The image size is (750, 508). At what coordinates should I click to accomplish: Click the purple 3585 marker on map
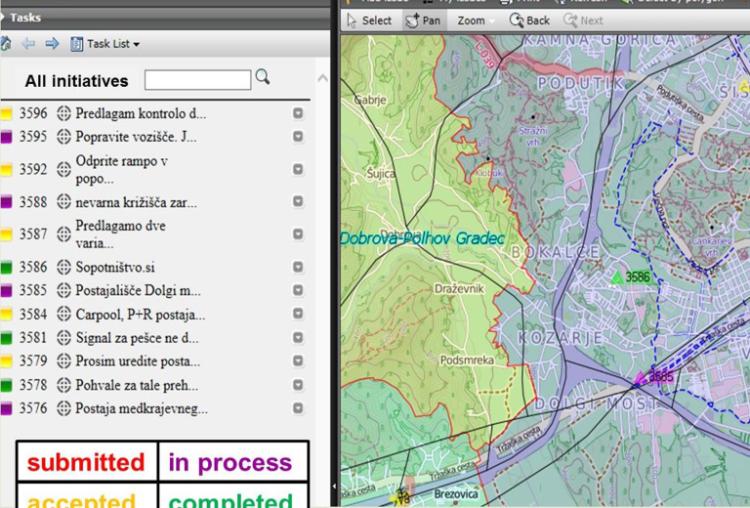tap(640, 378)
